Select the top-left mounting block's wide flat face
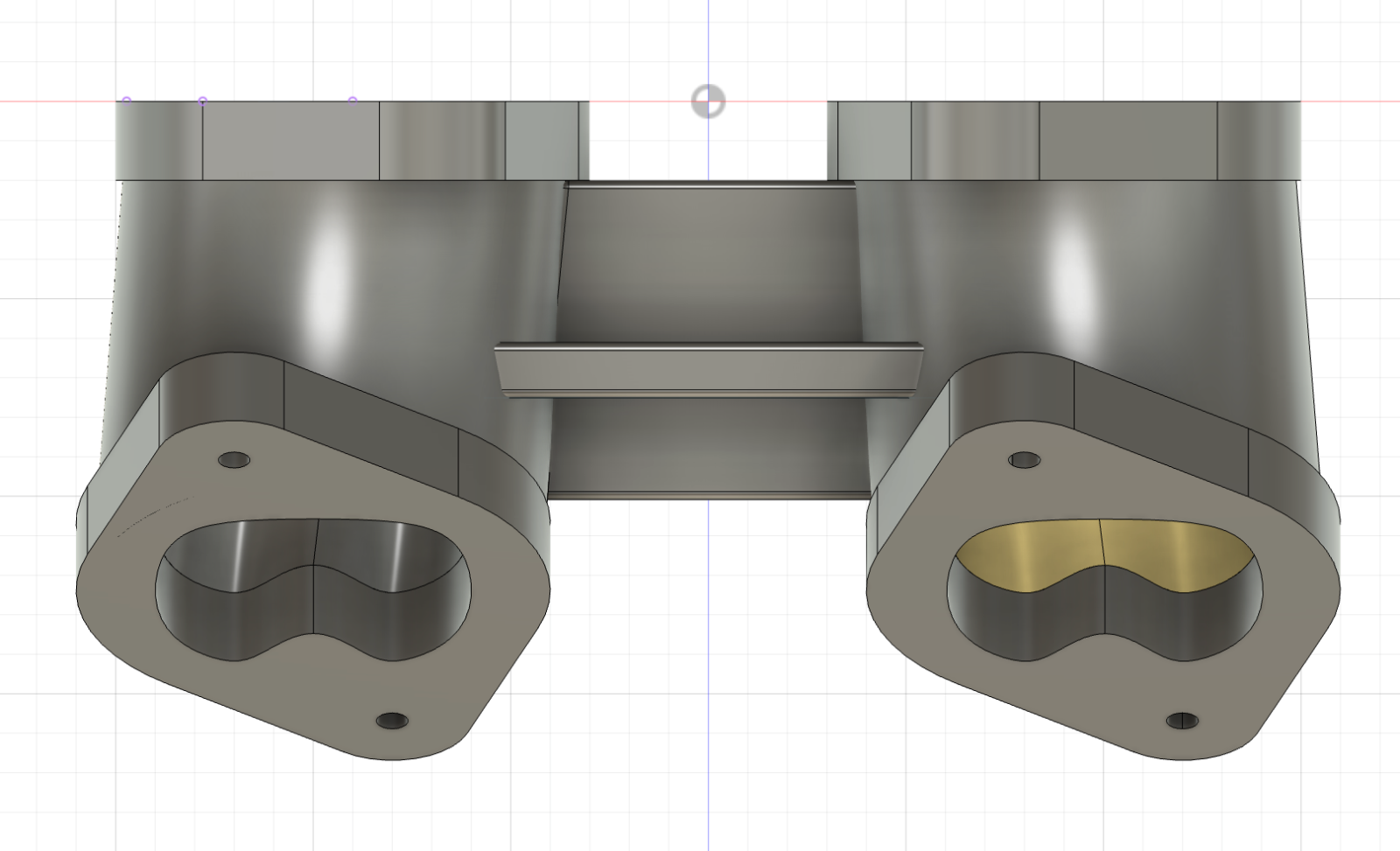This screenshot has height=851, width=1400. pos(290,142)
